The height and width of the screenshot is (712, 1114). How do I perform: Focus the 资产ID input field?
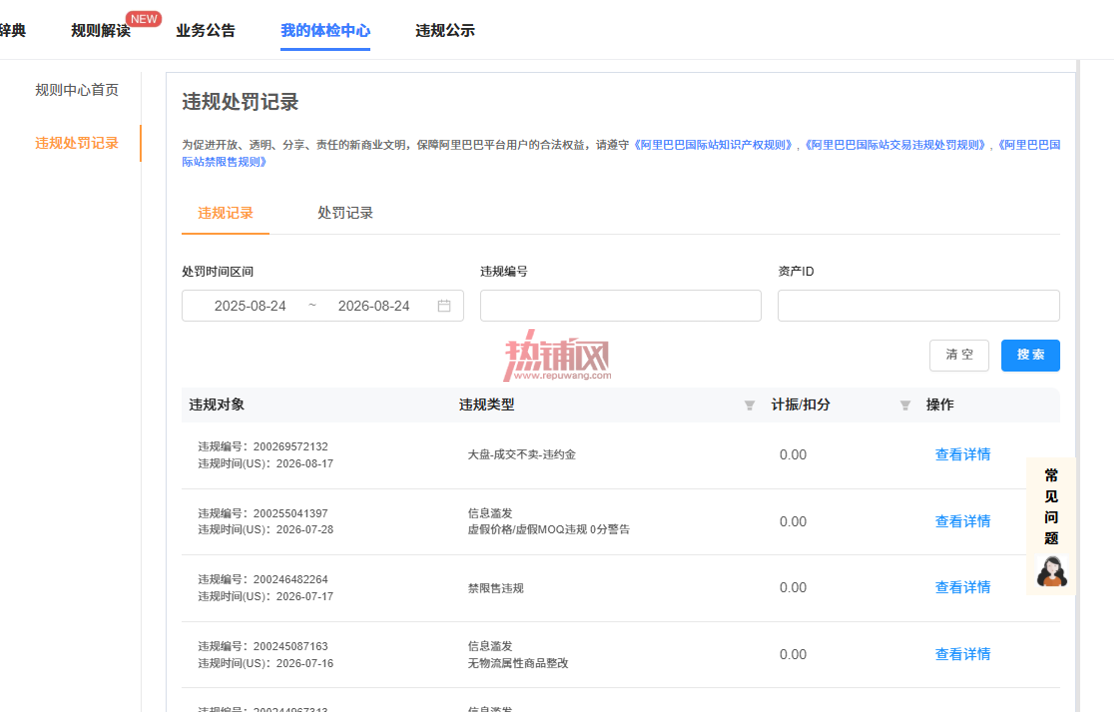tap(919, 306)
